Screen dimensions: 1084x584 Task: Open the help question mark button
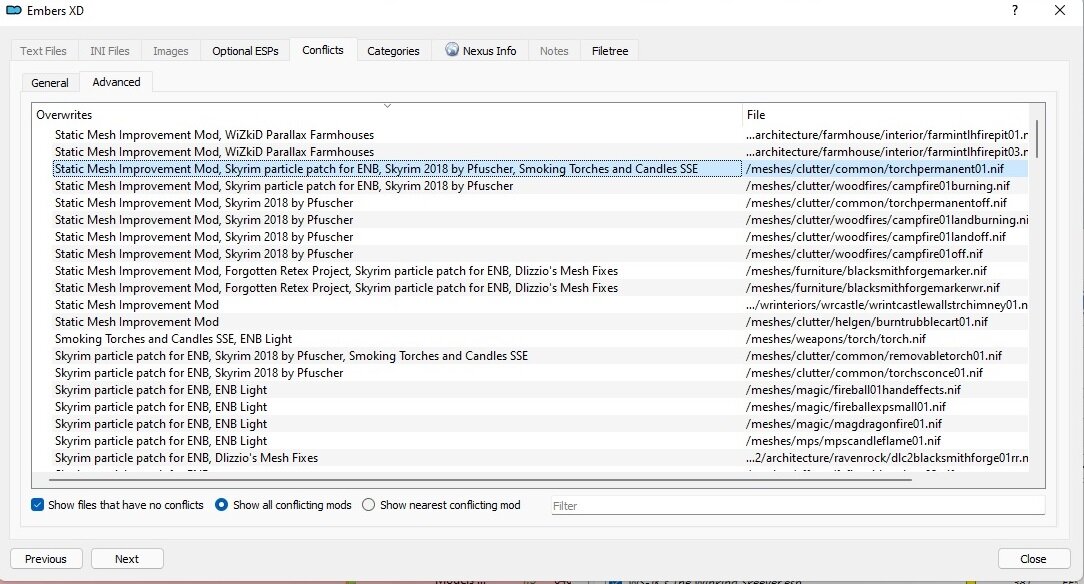tap(1014, 10)
